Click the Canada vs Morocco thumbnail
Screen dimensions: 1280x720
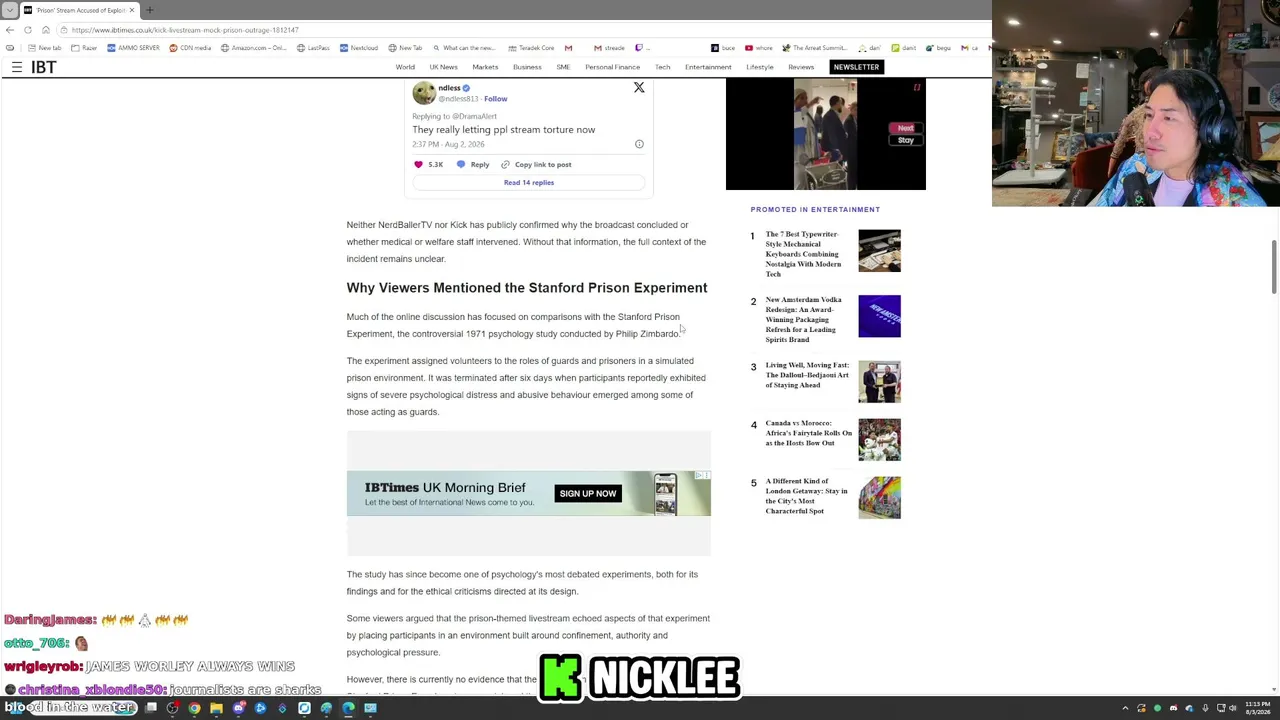click(x=879, y=440)
